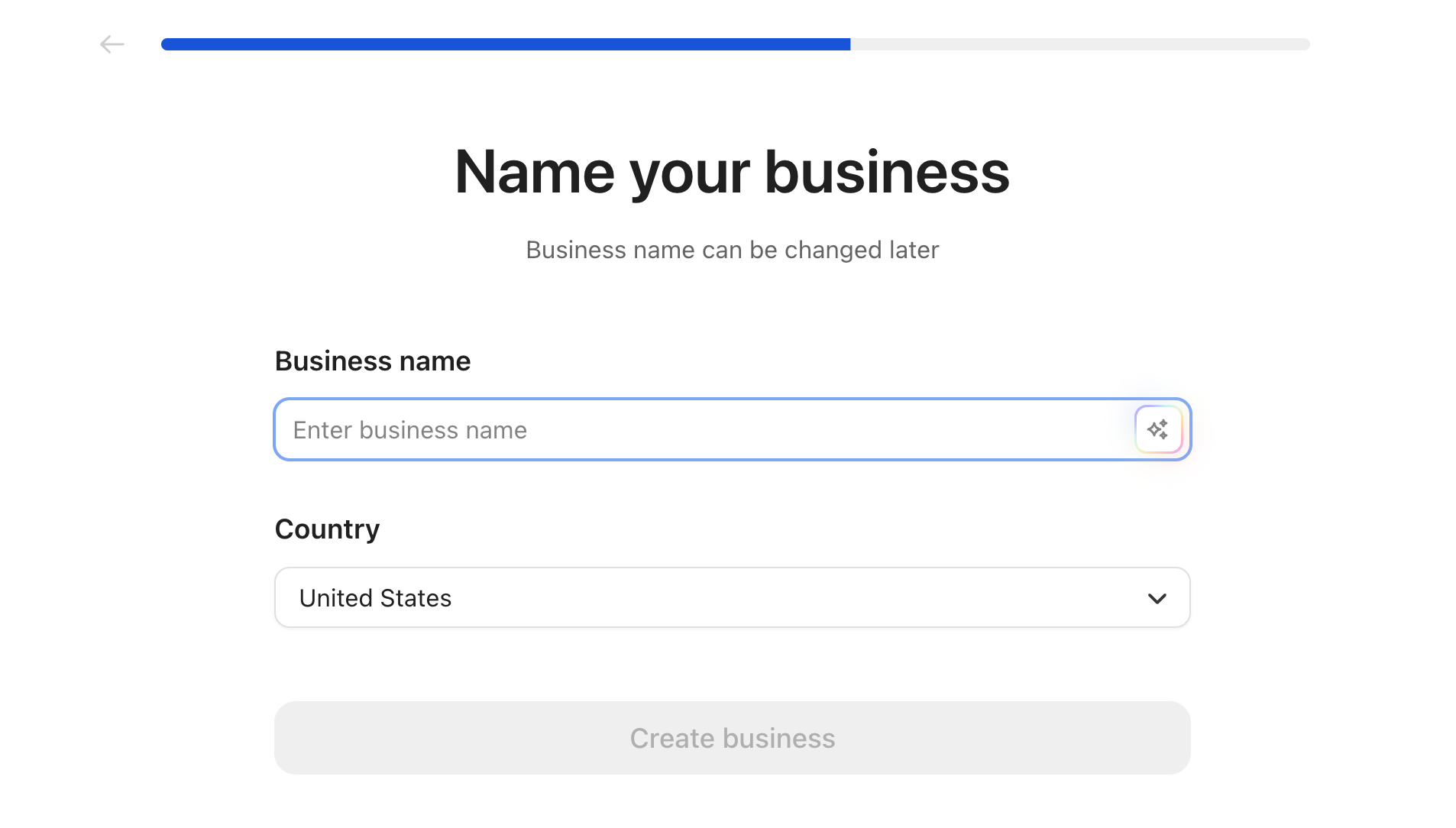Image resolution: width=1456 pixels, height=828 pixels.
Task: Click the "Enter business name" placeholder text
Action: point(410,430)
